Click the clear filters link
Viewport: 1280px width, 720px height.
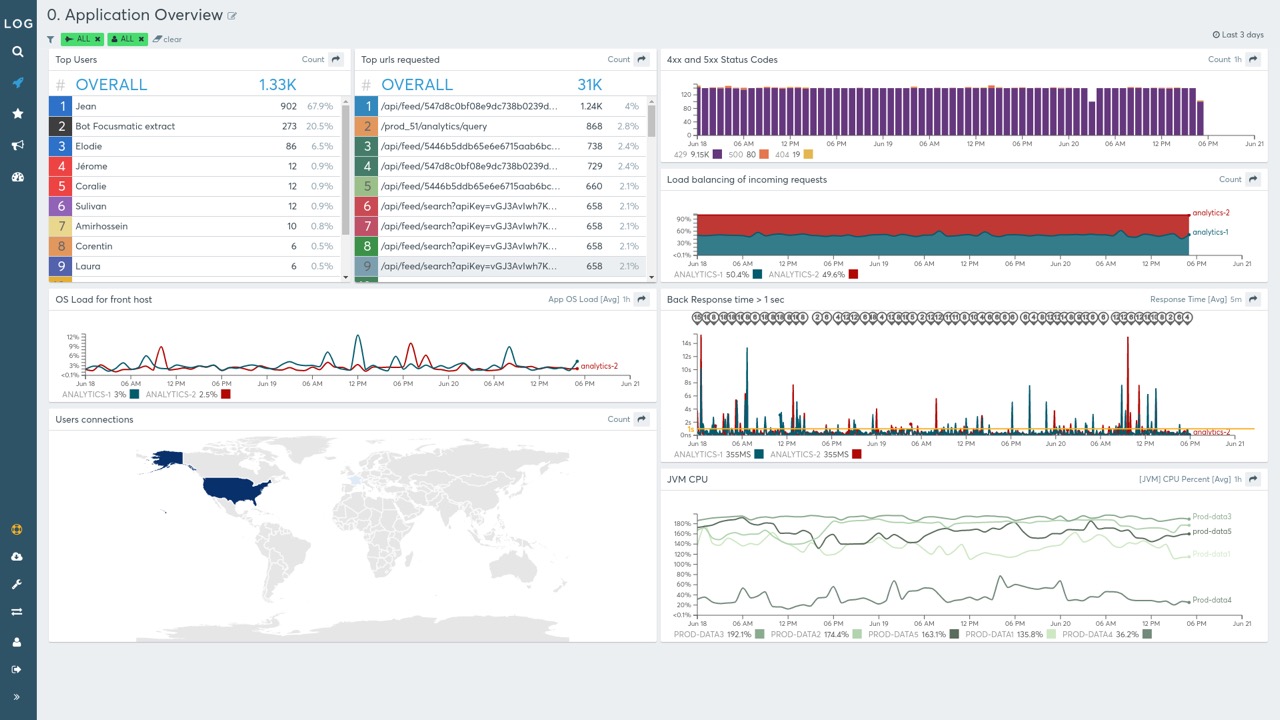167,40
